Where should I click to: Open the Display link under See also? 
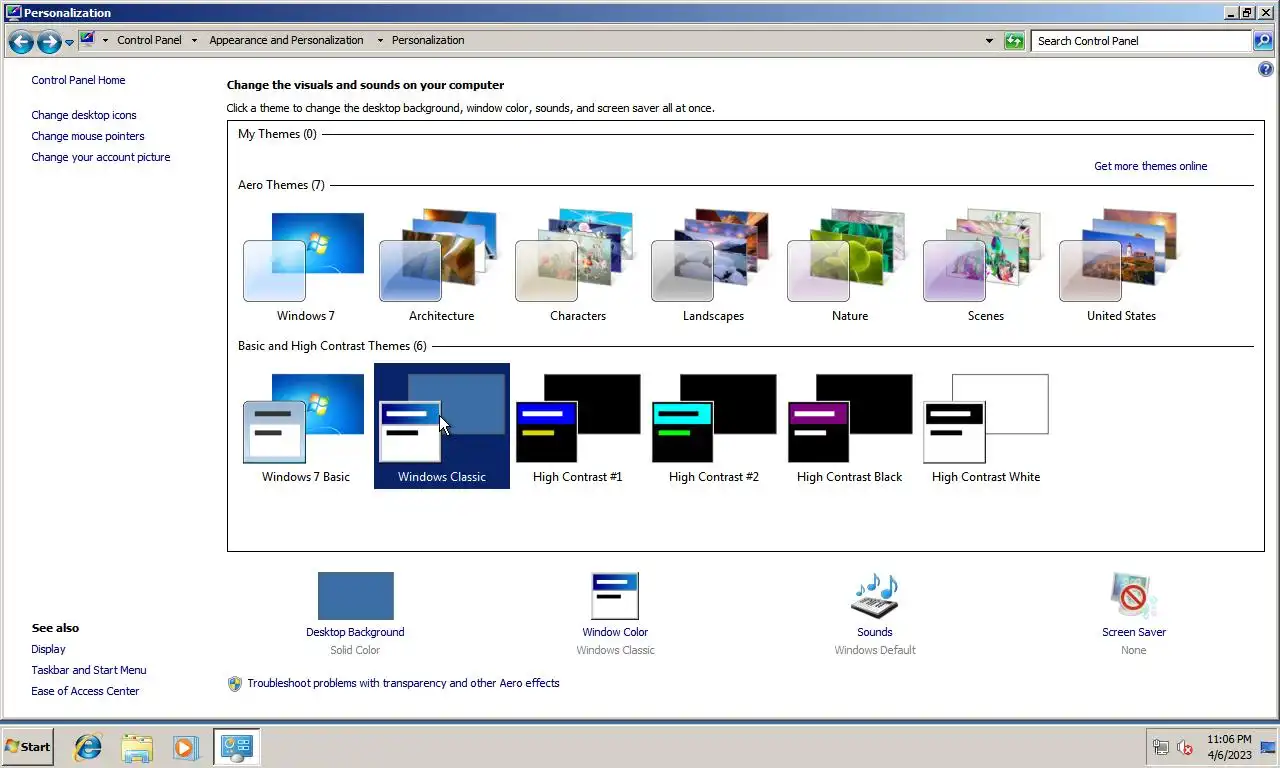pyautogui.click(x=48, y=649)
